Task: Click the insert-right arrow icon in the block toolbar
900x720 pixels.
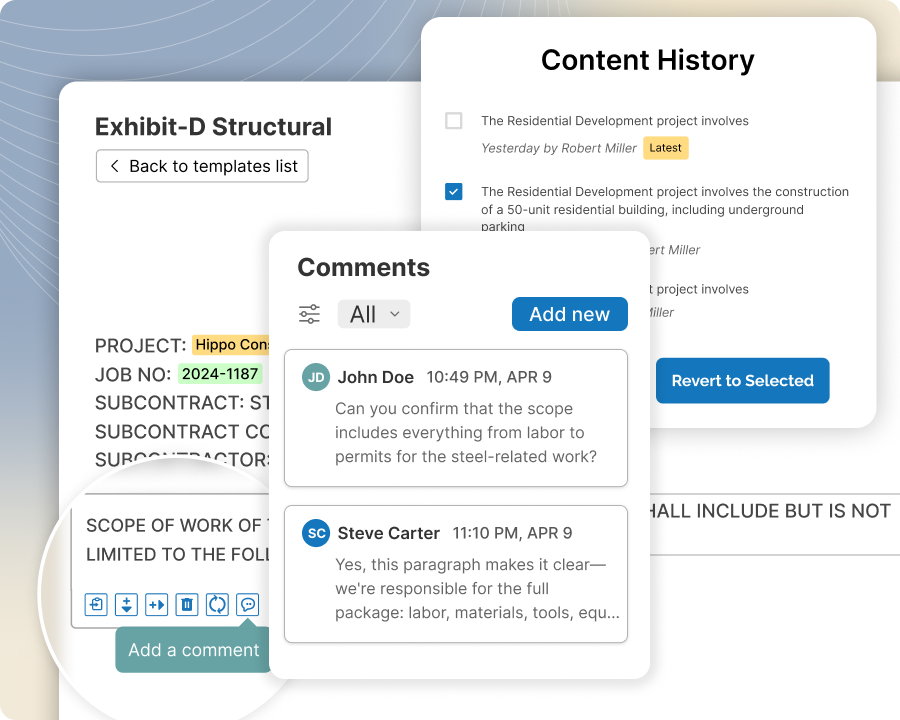Action: click(157, 605)
